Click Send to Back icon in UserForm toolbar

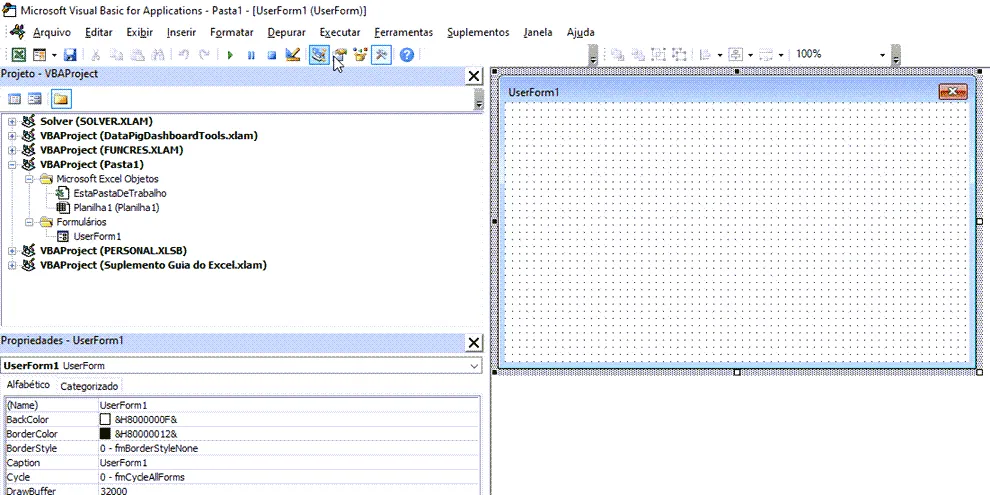coord(638,55)
